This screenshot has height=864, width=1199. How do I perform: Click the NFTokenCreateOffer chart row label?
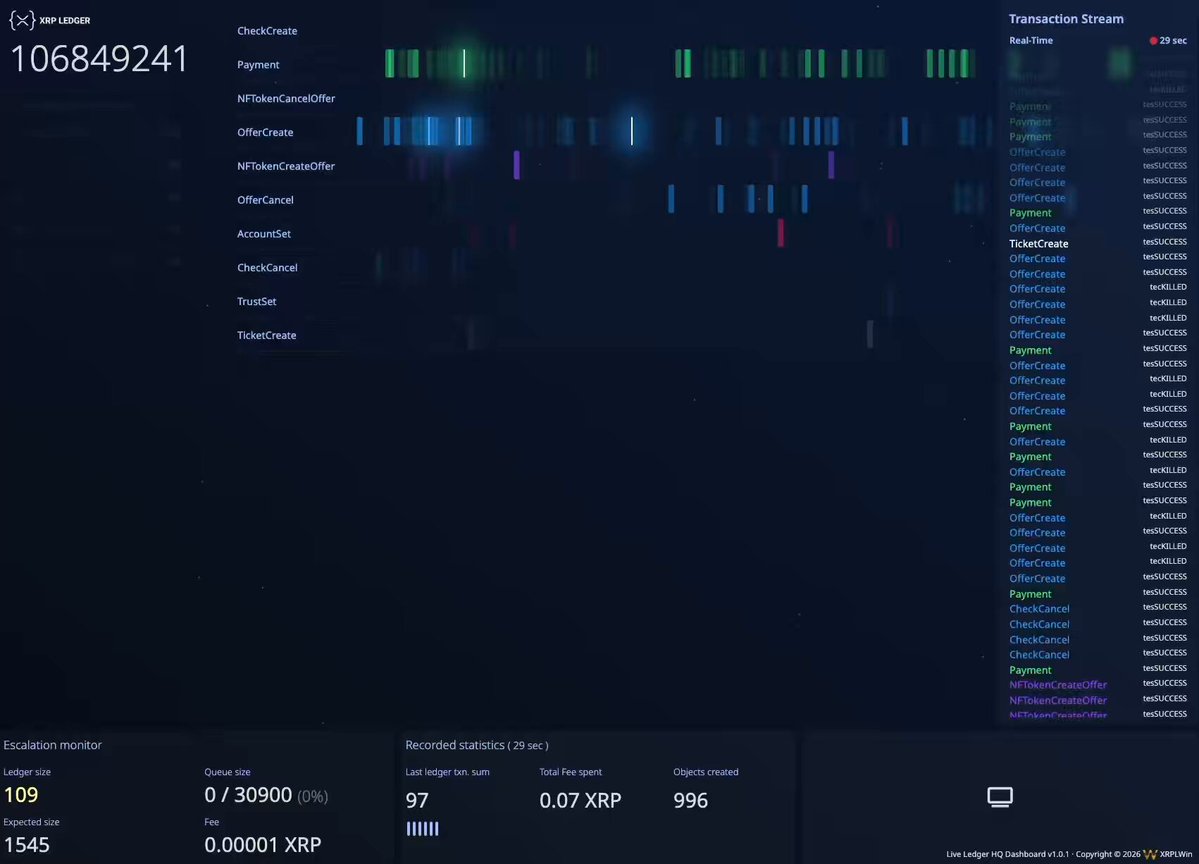click(286, 166)
